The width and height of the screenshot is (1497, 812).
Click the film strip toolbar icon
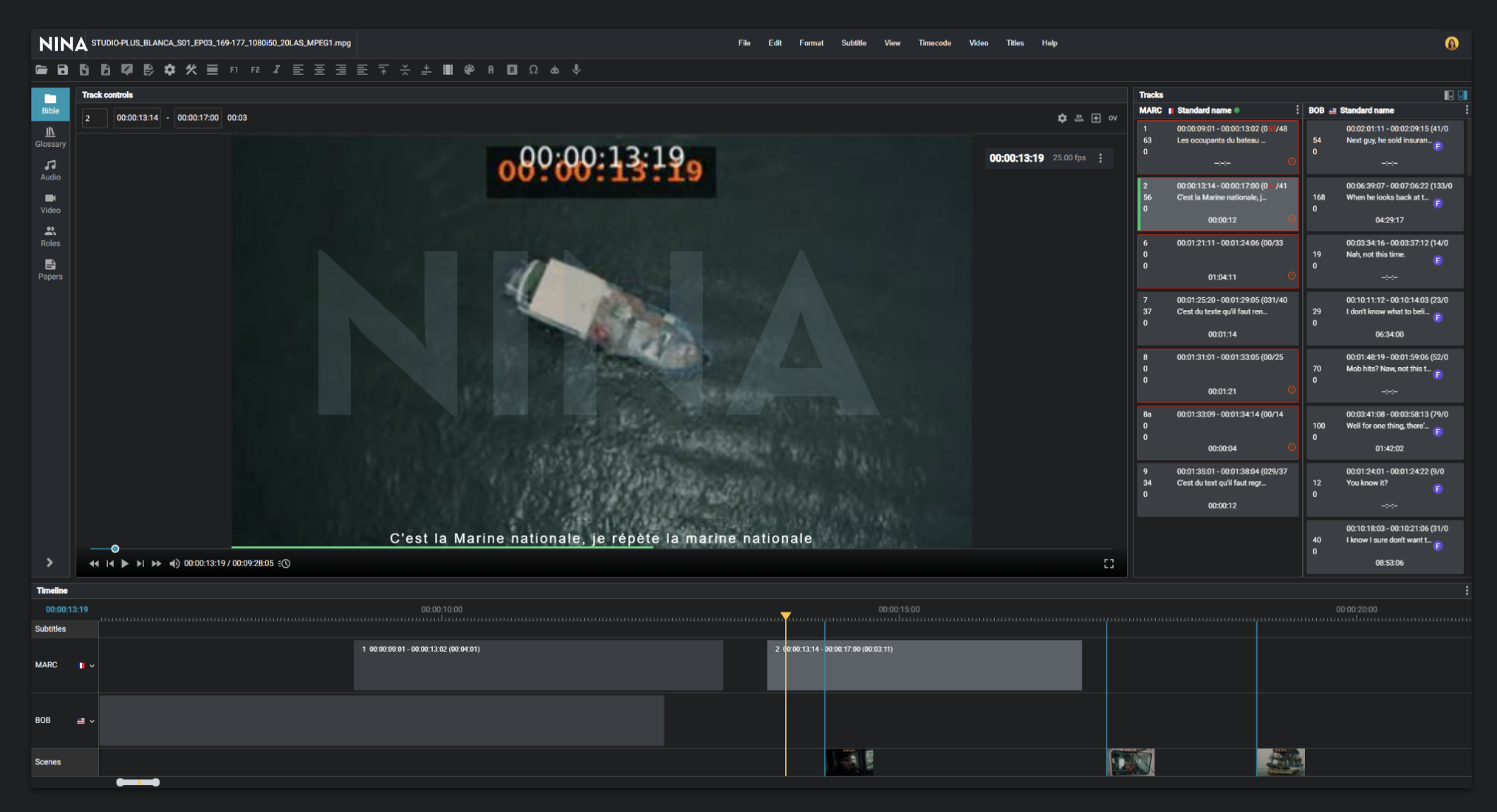pos(448,70)
